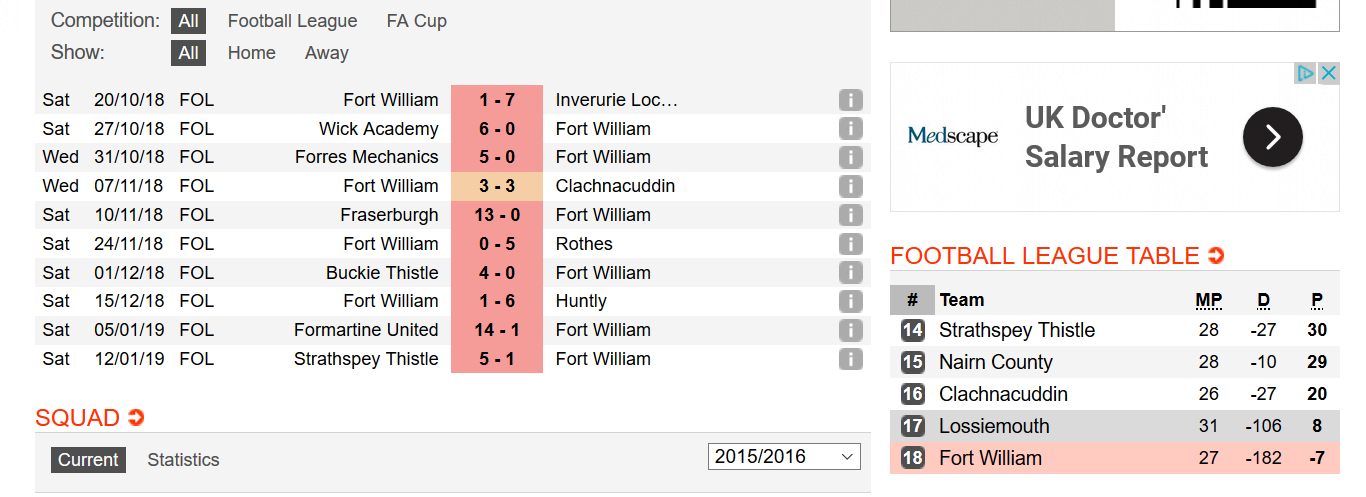Close the Medscape ad with X icon

[x=1328, y=73]
